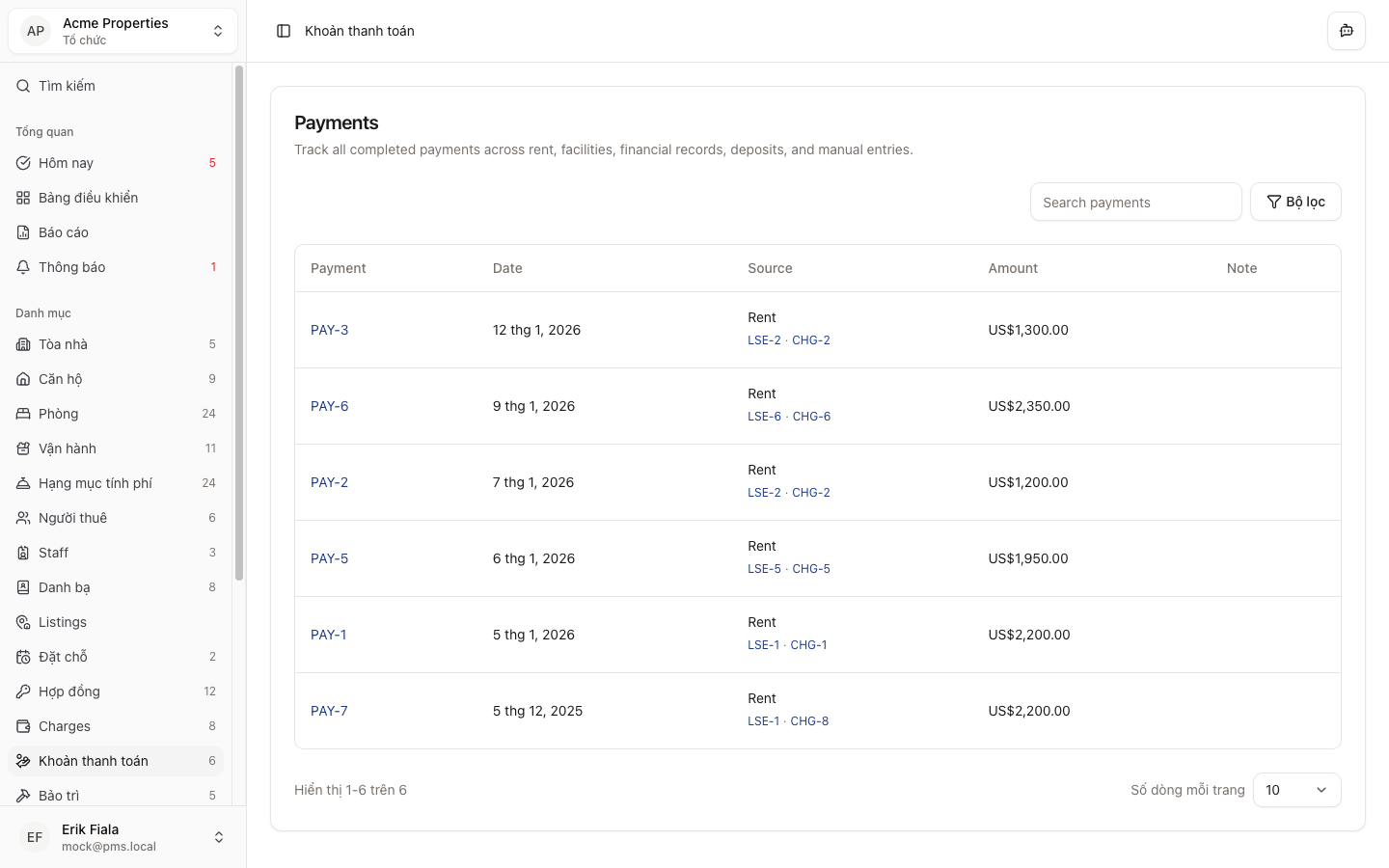
Task: Open the Bộ lọc filter button
Action: [x=1294, y=202]
